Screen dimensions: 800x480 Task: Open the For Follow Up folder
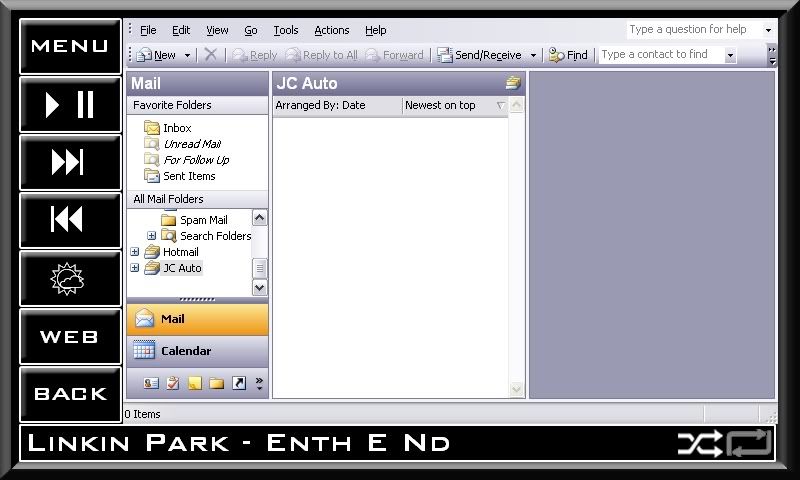(x=187, y=160)
